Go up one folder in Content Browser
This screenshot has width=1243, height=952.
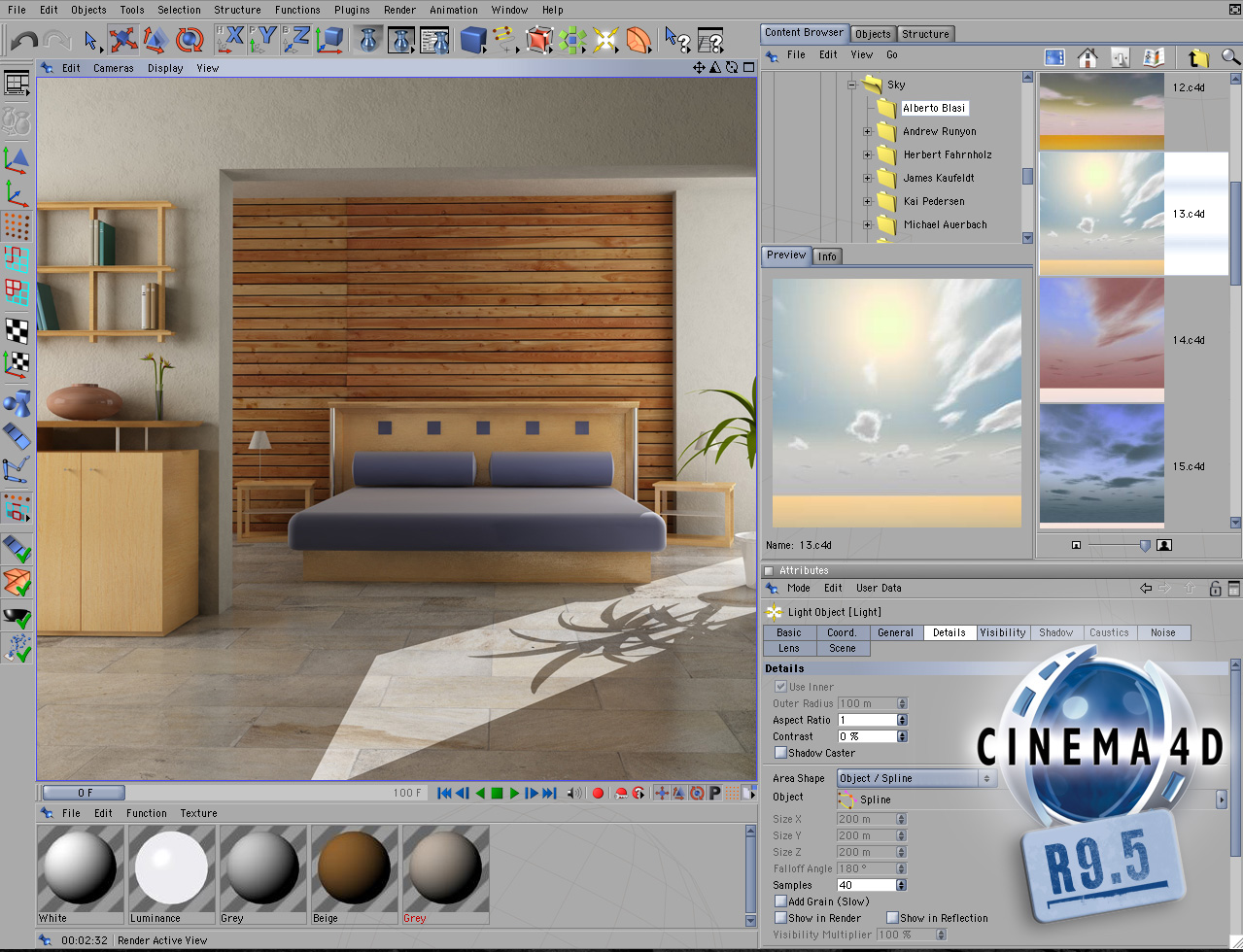pos(1198,58)
